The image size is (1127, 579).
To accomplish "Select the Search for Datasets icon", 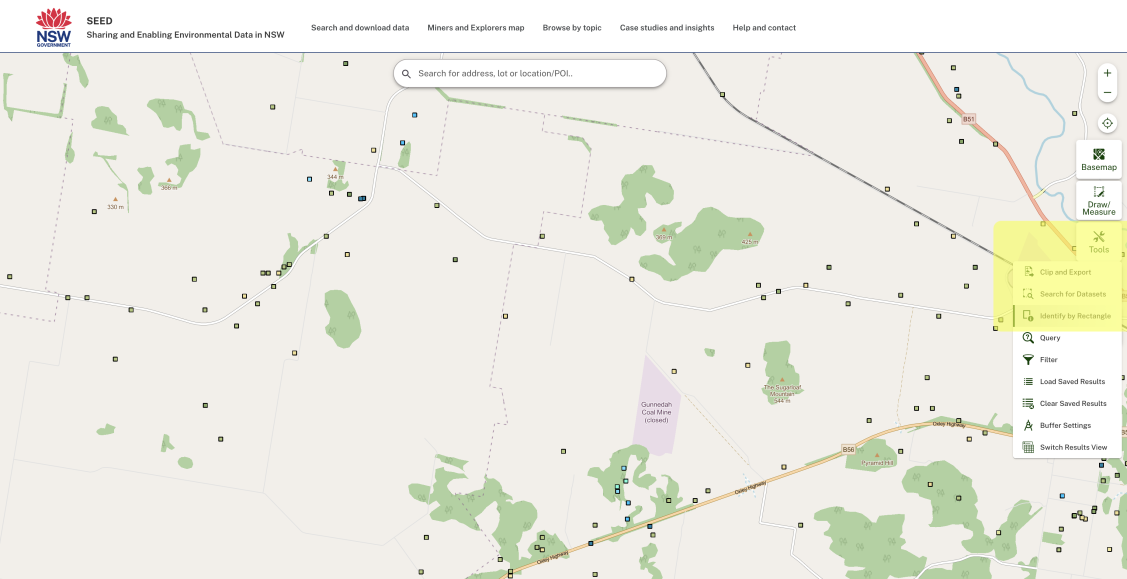I will click(1028, 294).
